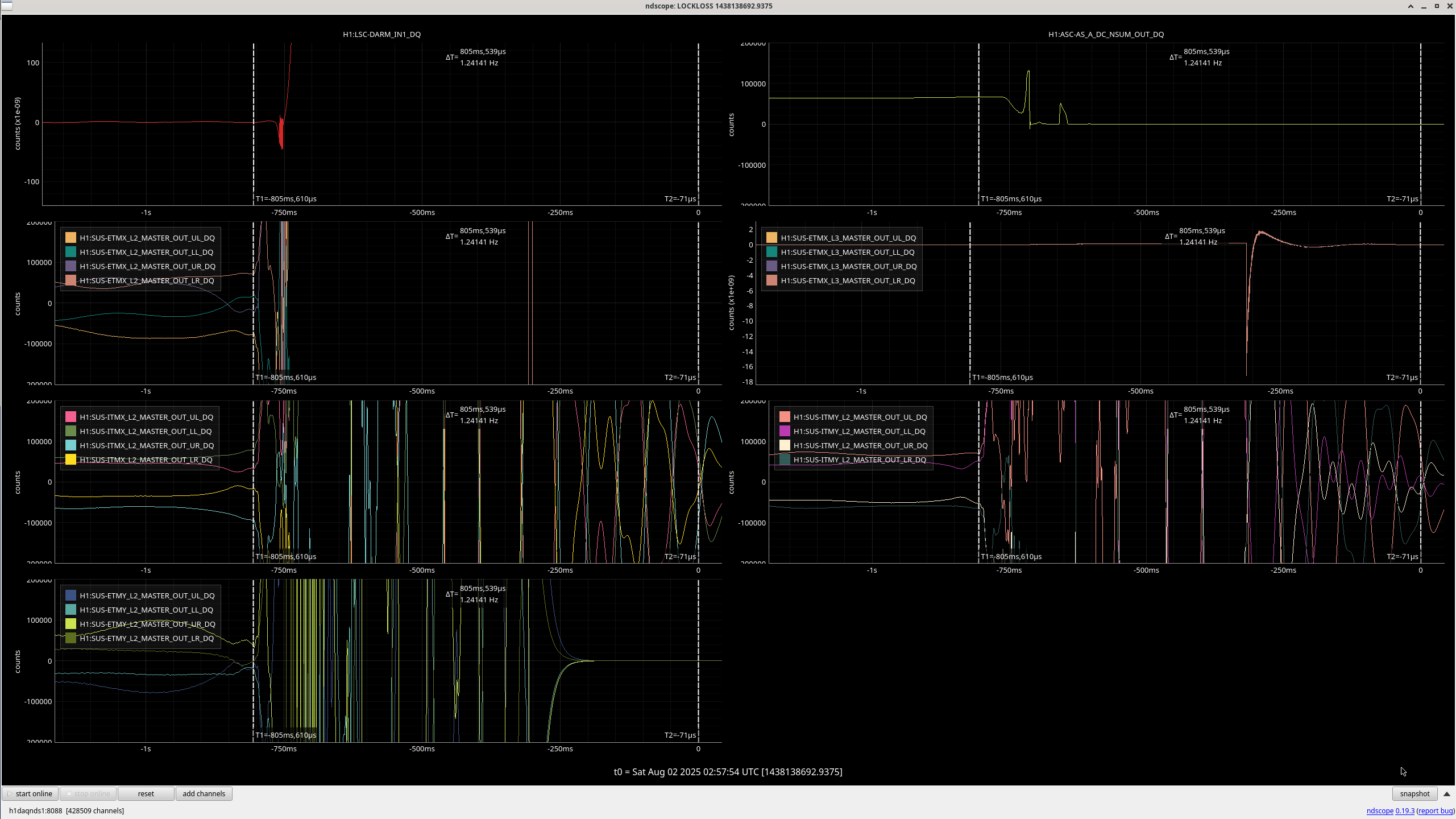Click the ΔT 805ms,539µs readout in the DARM plot
The width and height of the screenshot is (1456, 819).
482,51
